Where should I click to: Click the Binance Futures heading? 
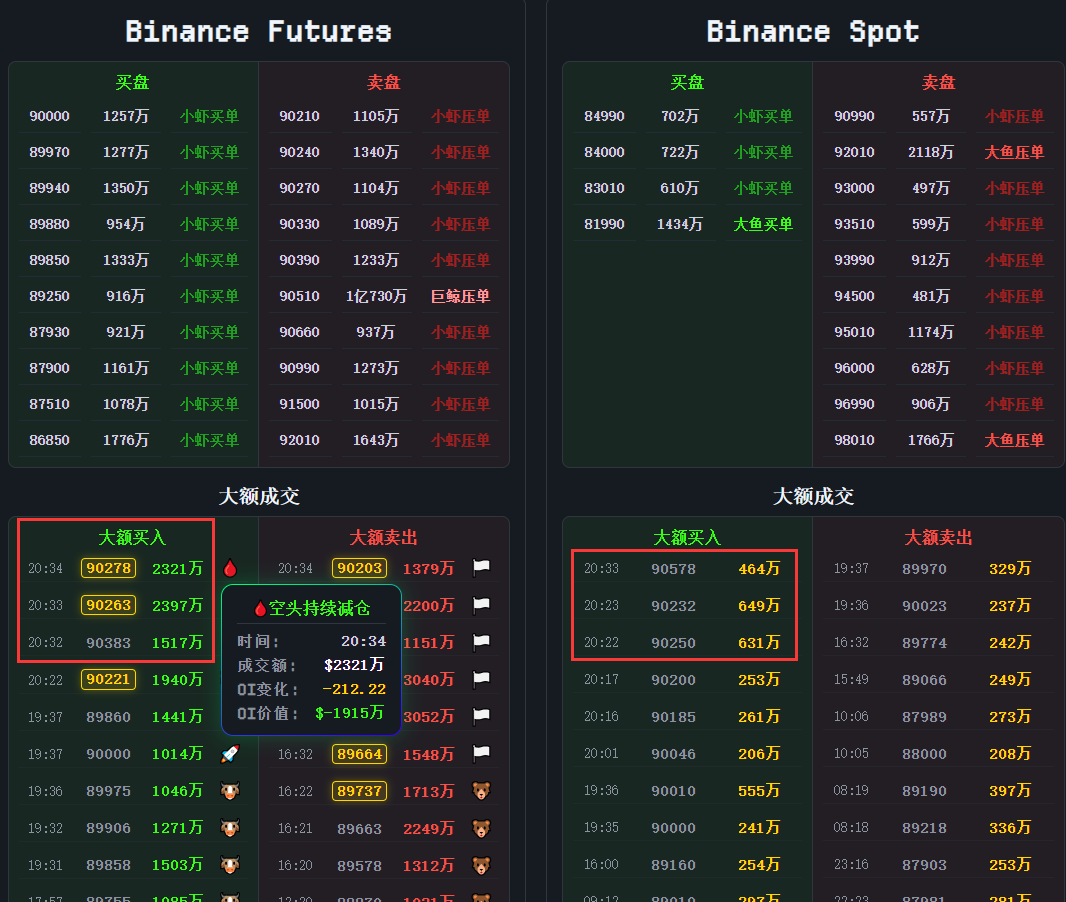coord(258,31)
